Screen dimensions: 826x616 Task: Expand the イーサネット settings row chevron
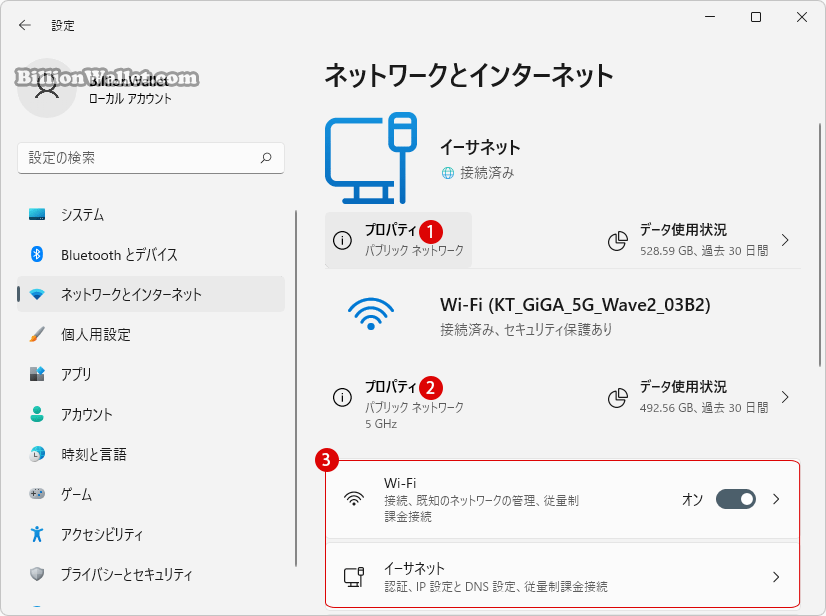(776, 577)
